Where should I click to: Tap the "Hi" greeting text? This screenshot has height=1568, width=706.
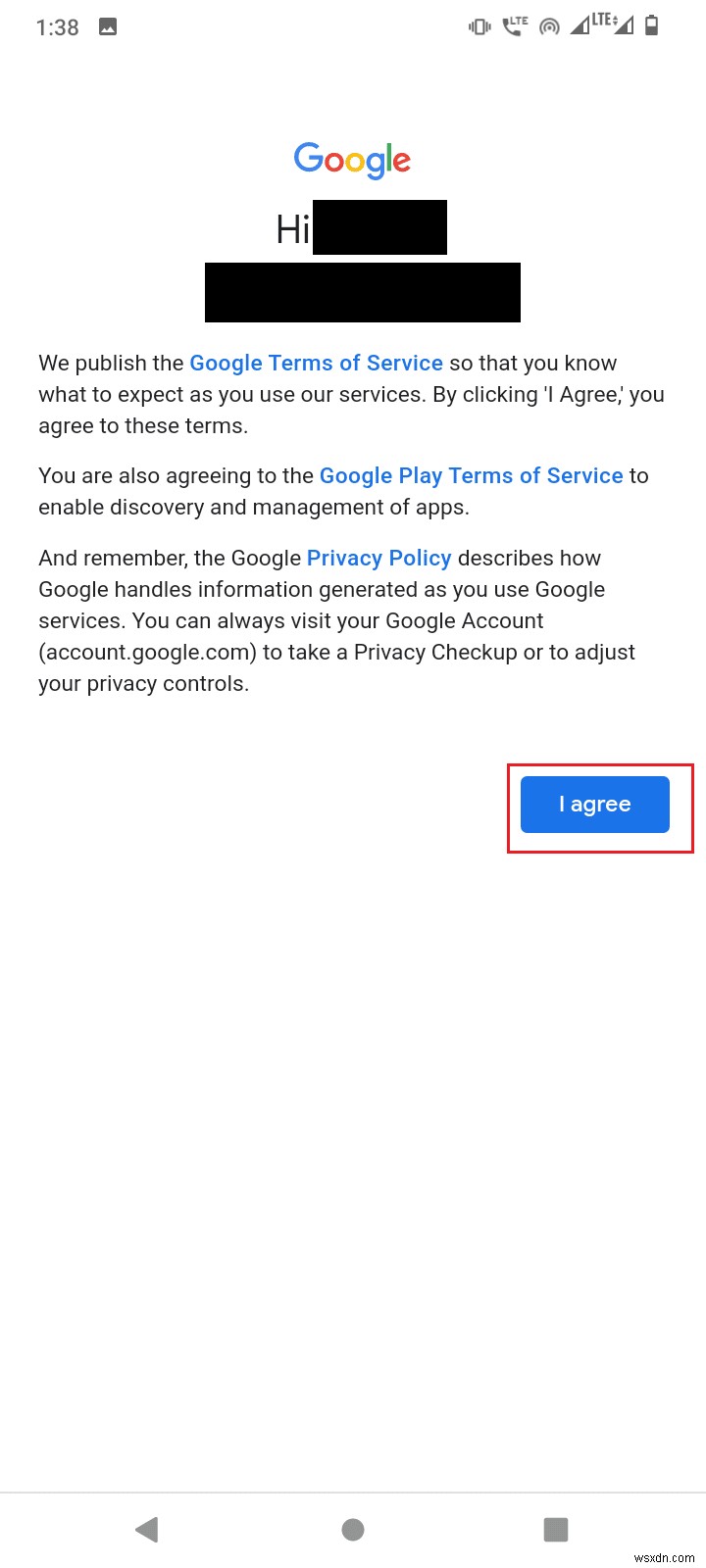292,230
